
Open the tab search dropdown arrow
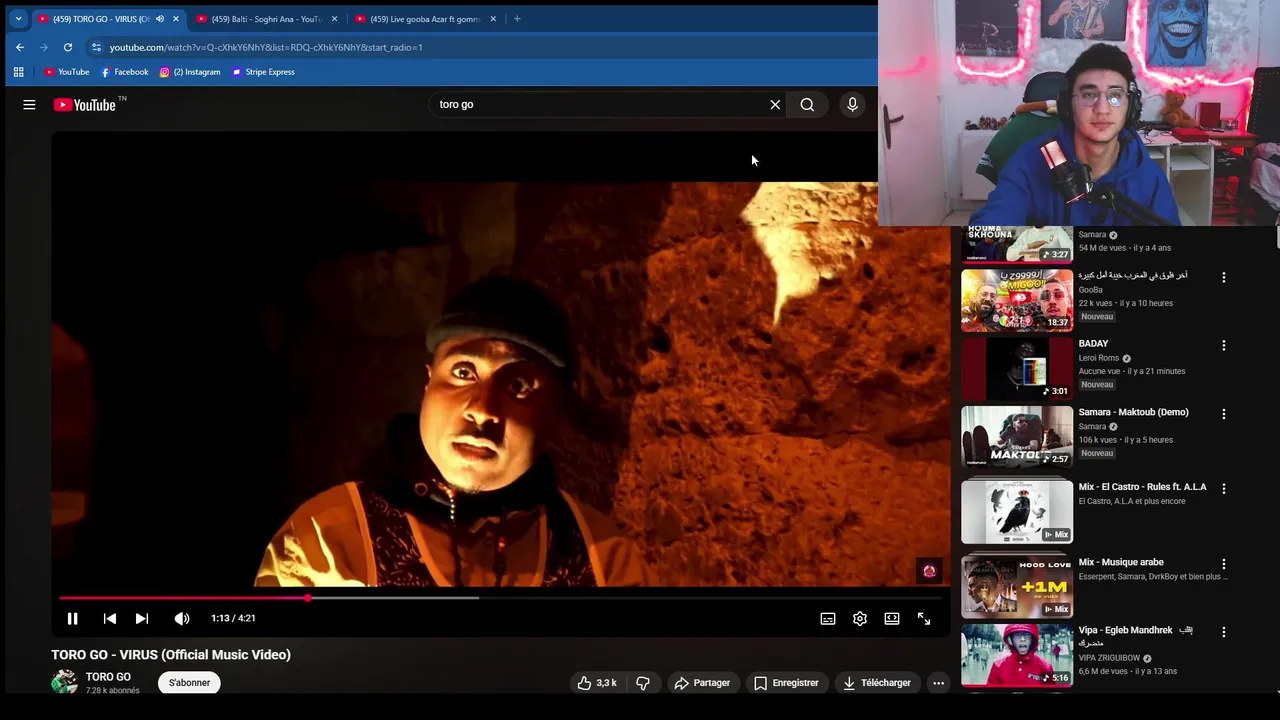pos(18,19)
